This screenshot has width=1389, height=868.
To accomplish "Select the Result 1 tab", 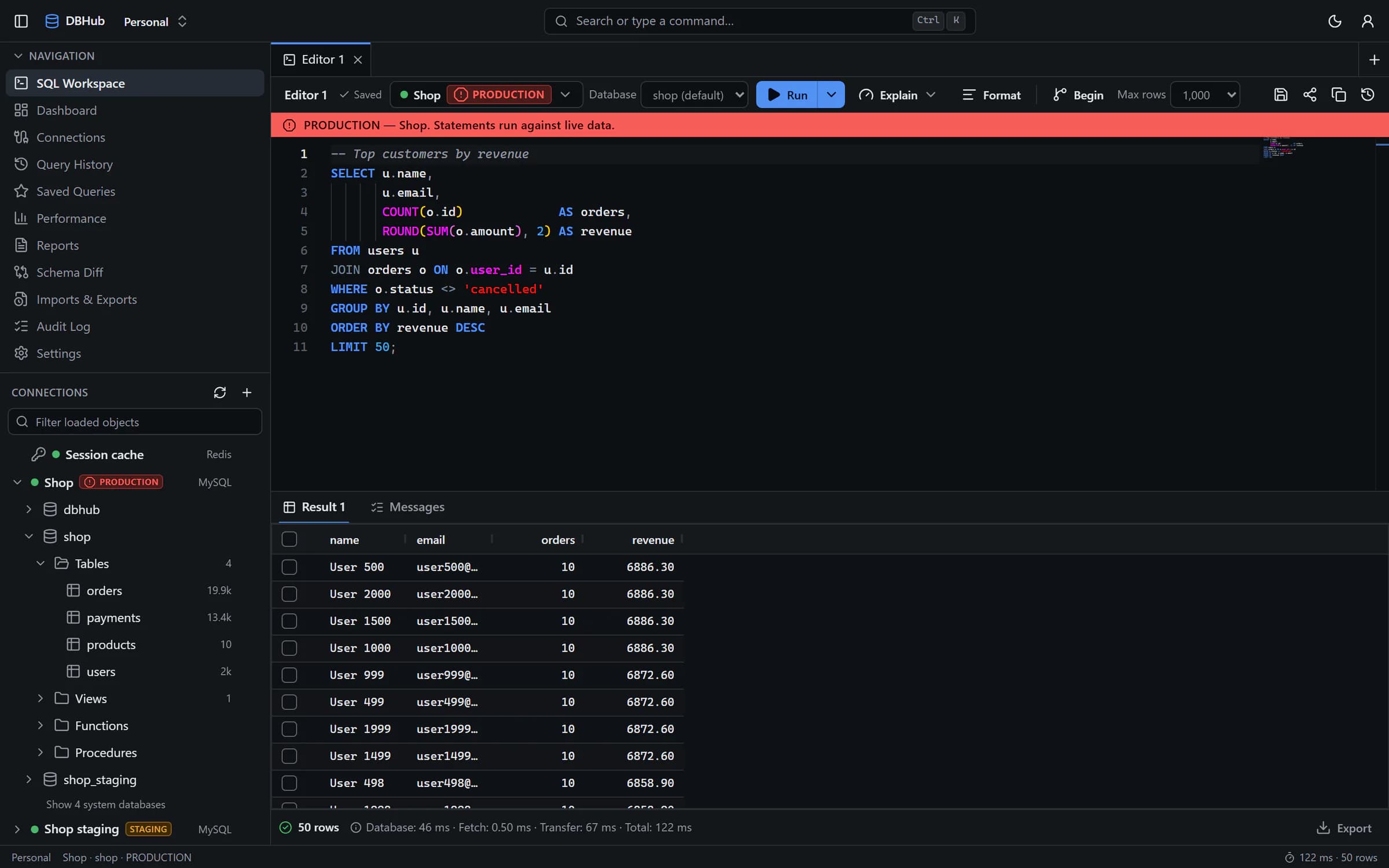I will (314, 507).
